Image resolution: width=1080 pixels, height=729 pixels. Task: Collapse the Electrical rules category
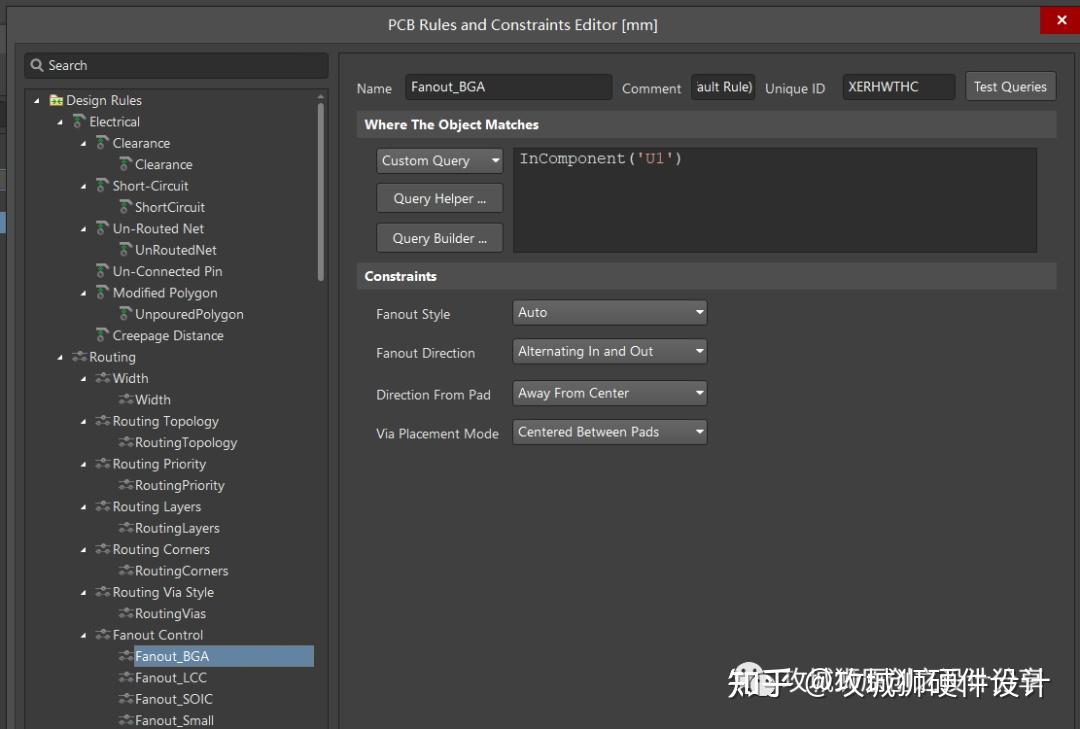pos(60,121)
